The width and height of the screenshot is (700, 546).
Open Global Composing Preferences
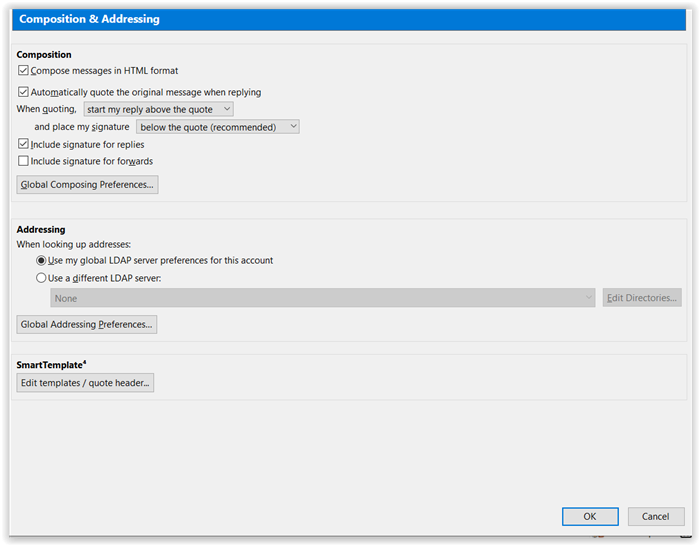(x=88, y=184)
